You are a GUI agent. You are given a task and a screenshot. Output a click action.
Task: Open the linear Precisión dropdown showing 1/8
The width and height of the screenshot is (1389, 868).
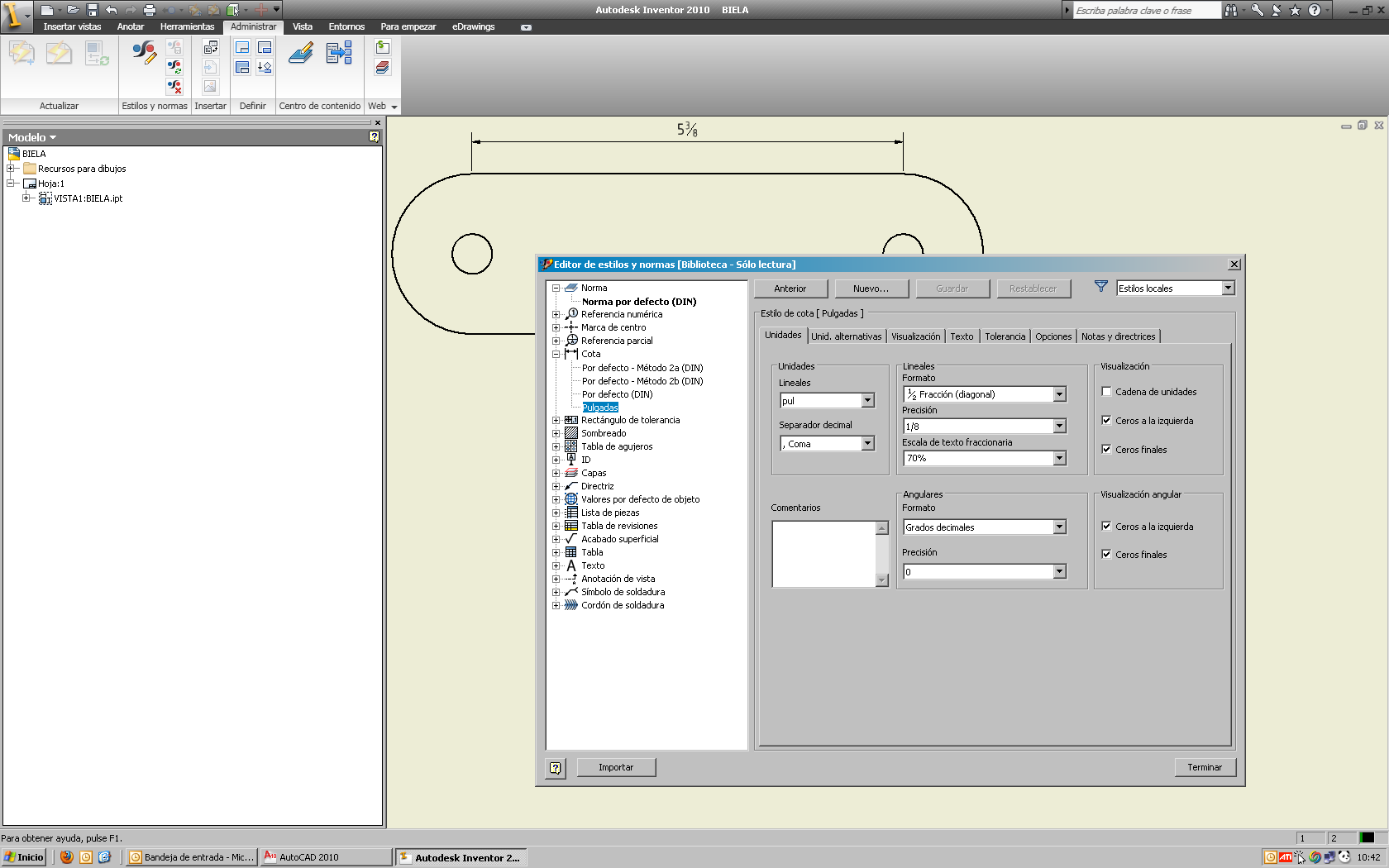pyautogui.click(x=1060, y=427)
